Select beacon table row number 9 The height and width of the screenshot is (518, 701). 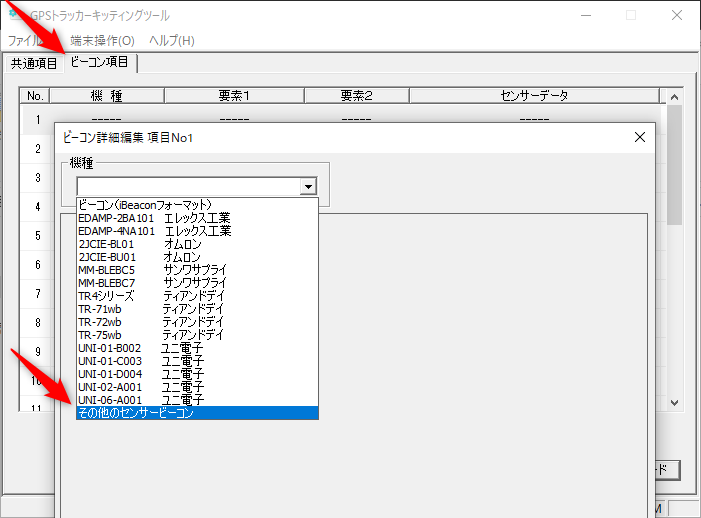[38, 352]
